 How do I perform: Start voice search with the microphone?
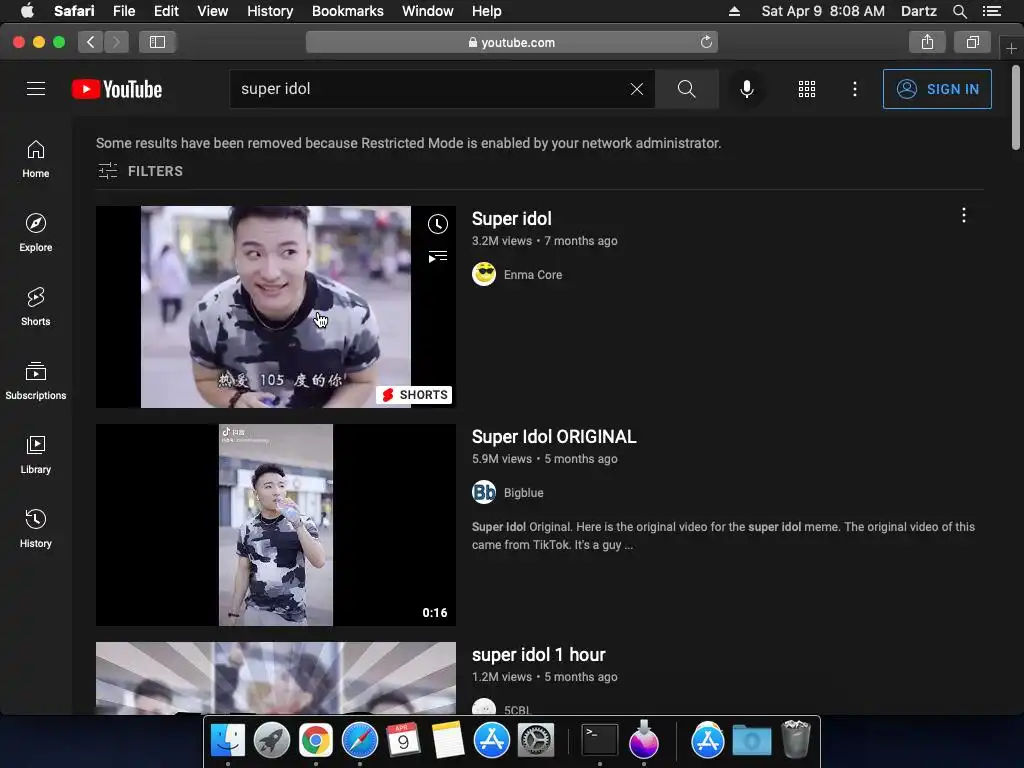point(746,89)
